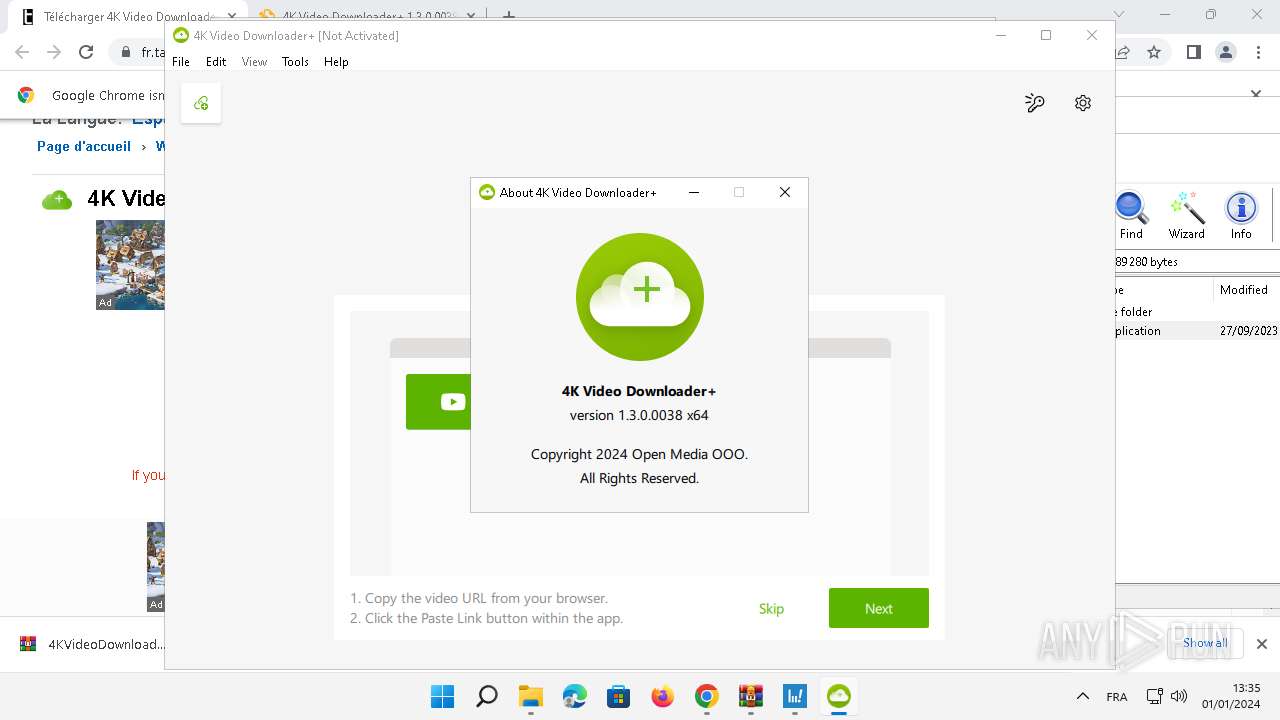Launch the Wizard in WinRAR
The image size is (1280, 720).
1187,215
